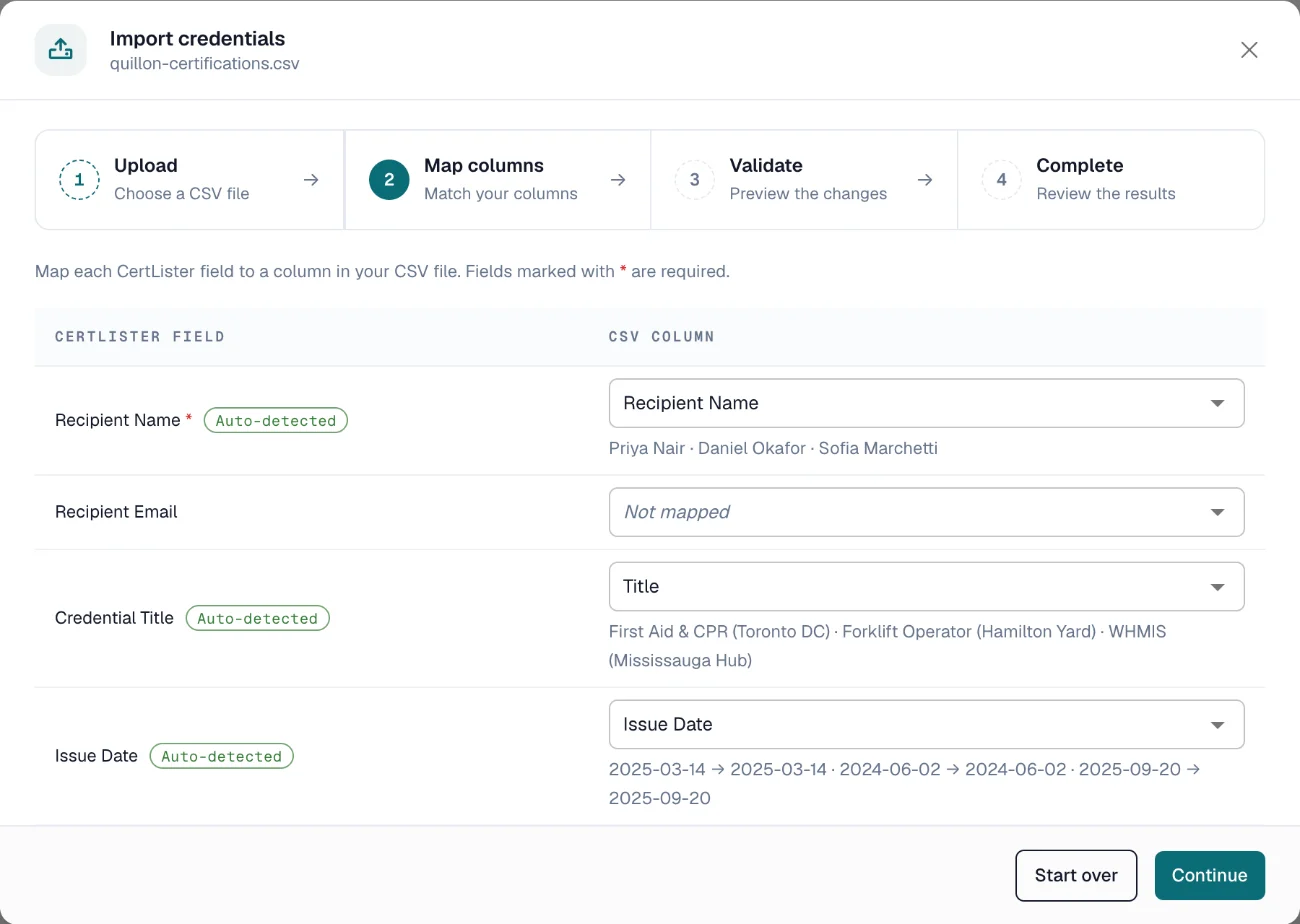Image resolution: width=1300 pixels, height=924 pixels.
Task: Click the Start over button
Action: [1076, 875]
